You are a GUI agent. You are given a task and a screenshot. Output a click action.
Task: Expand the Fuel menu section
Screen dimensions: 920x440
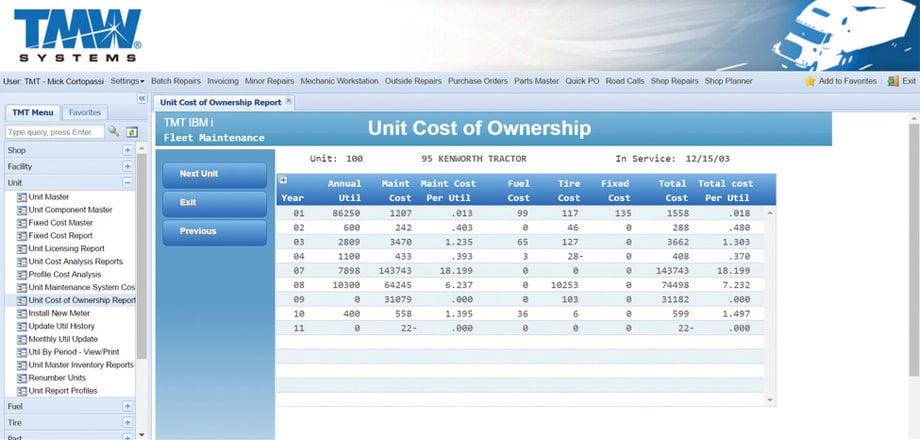127,406
